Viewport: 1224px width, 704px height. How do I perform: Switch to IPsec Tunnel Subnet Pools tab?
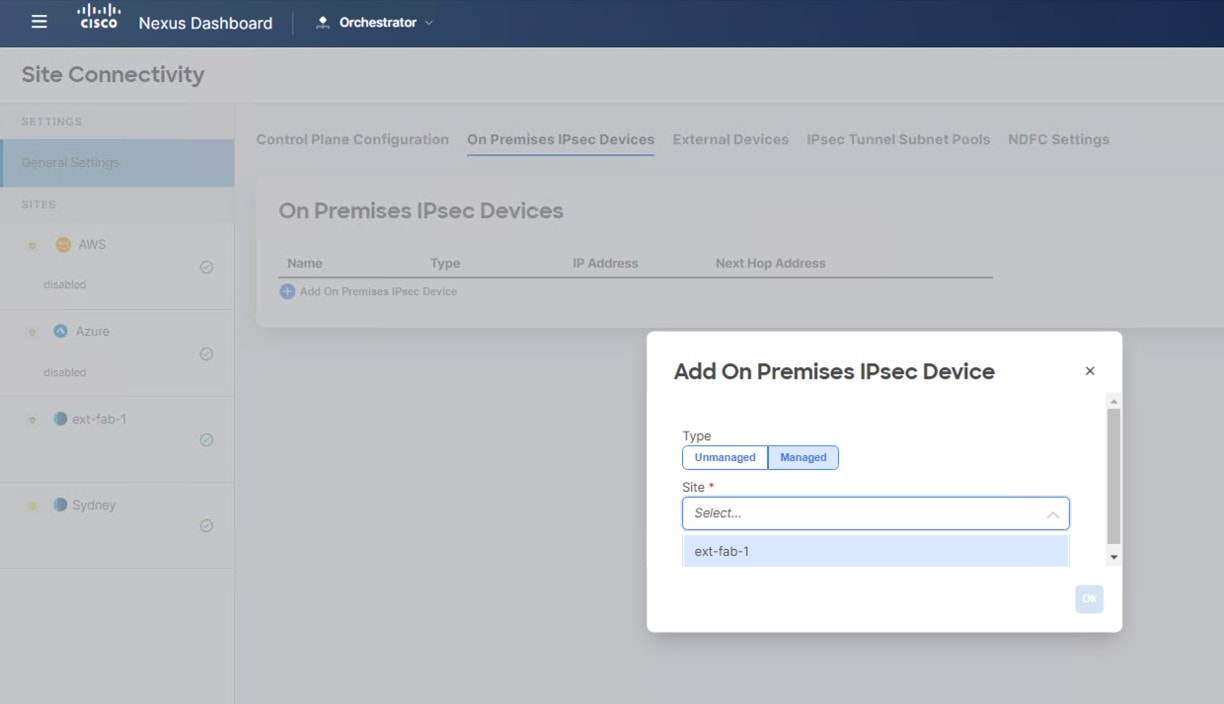point(898,139)
